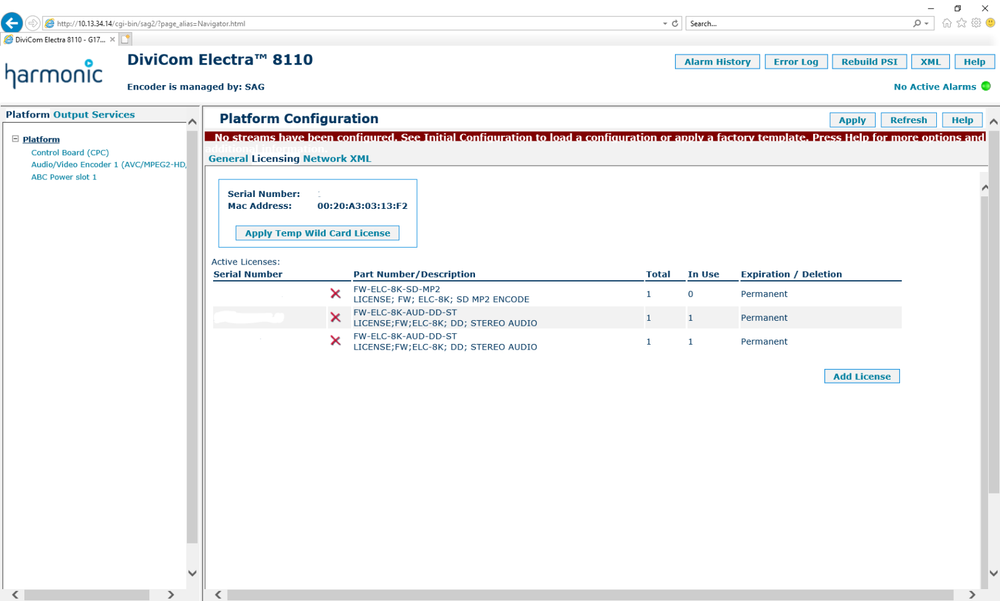1000x601 pixels.
Task: Open the browser home icon
Action: click(x=946, y=23)
